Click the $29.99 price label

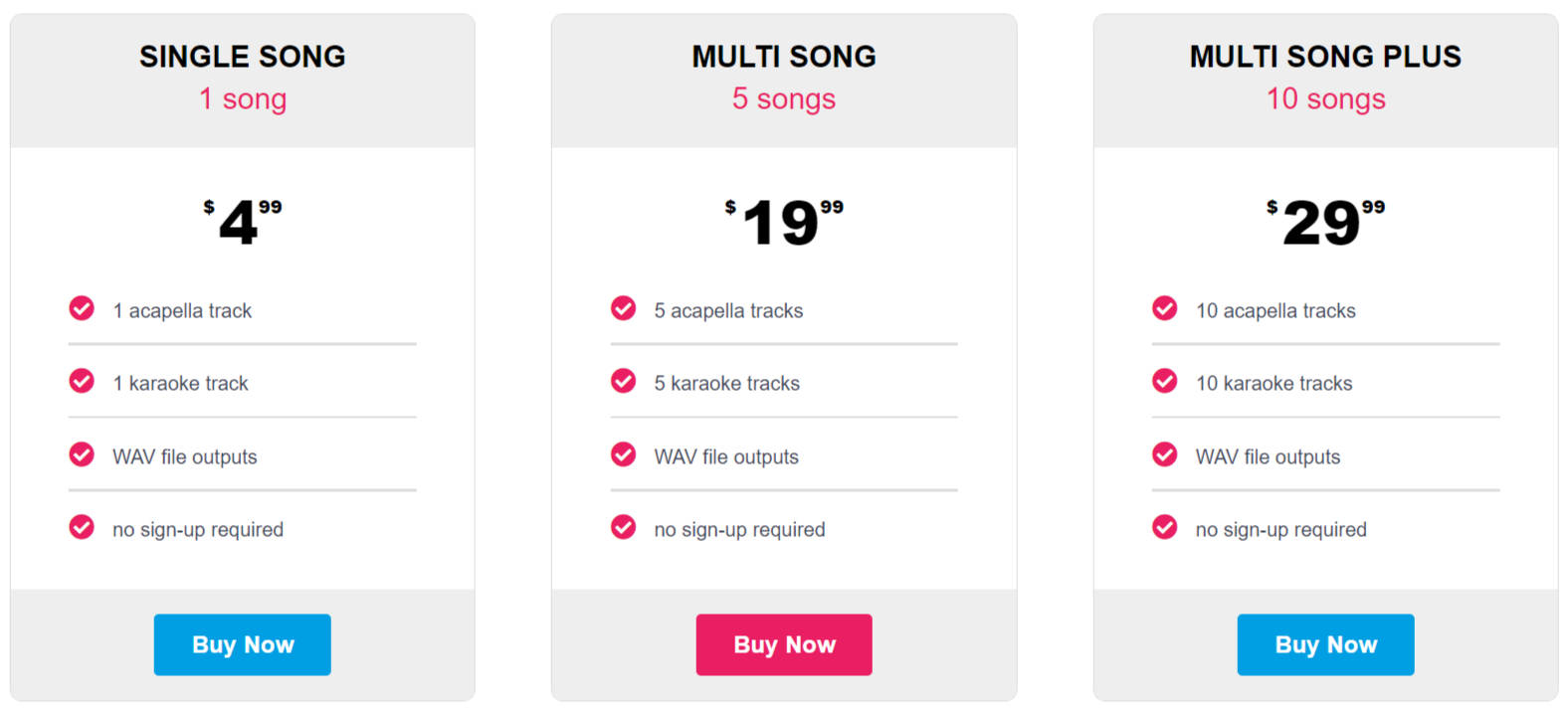pyautogui.click(x=1325, y=222)
